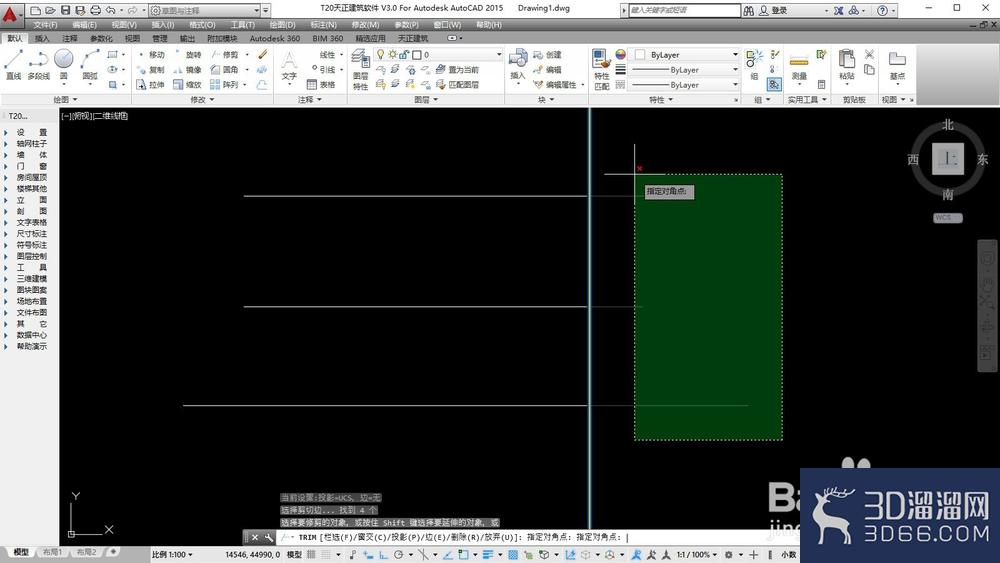Switch to the Annotate (注释) ribbon tab

(x=70, y=38)
